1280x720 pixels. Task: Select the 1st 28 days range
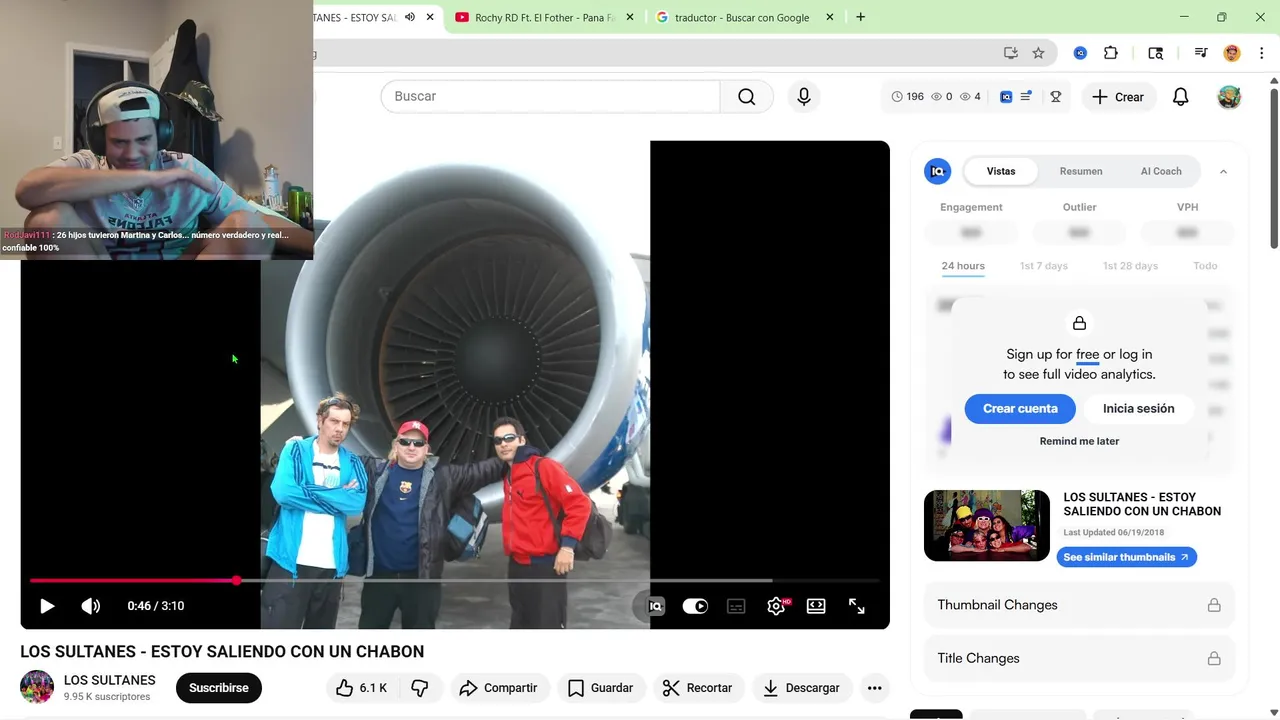click(1130, 266)
